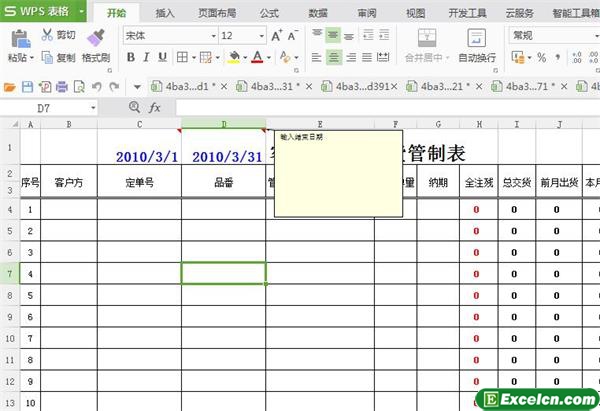Open the font size 12 dropdown
Image resolution: width=600 pixels, height=411 pixels.
click(262, 36)
